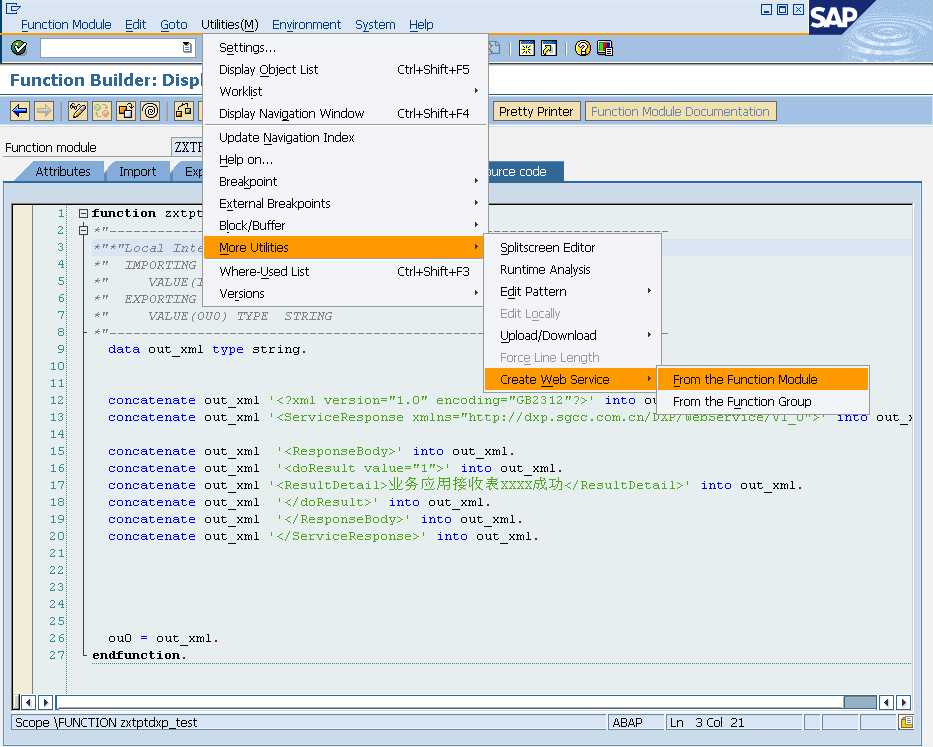The height and width of the screenshot is (747, 933).
Task: Click the Forward arrow icon
Action: pos(43,111)
